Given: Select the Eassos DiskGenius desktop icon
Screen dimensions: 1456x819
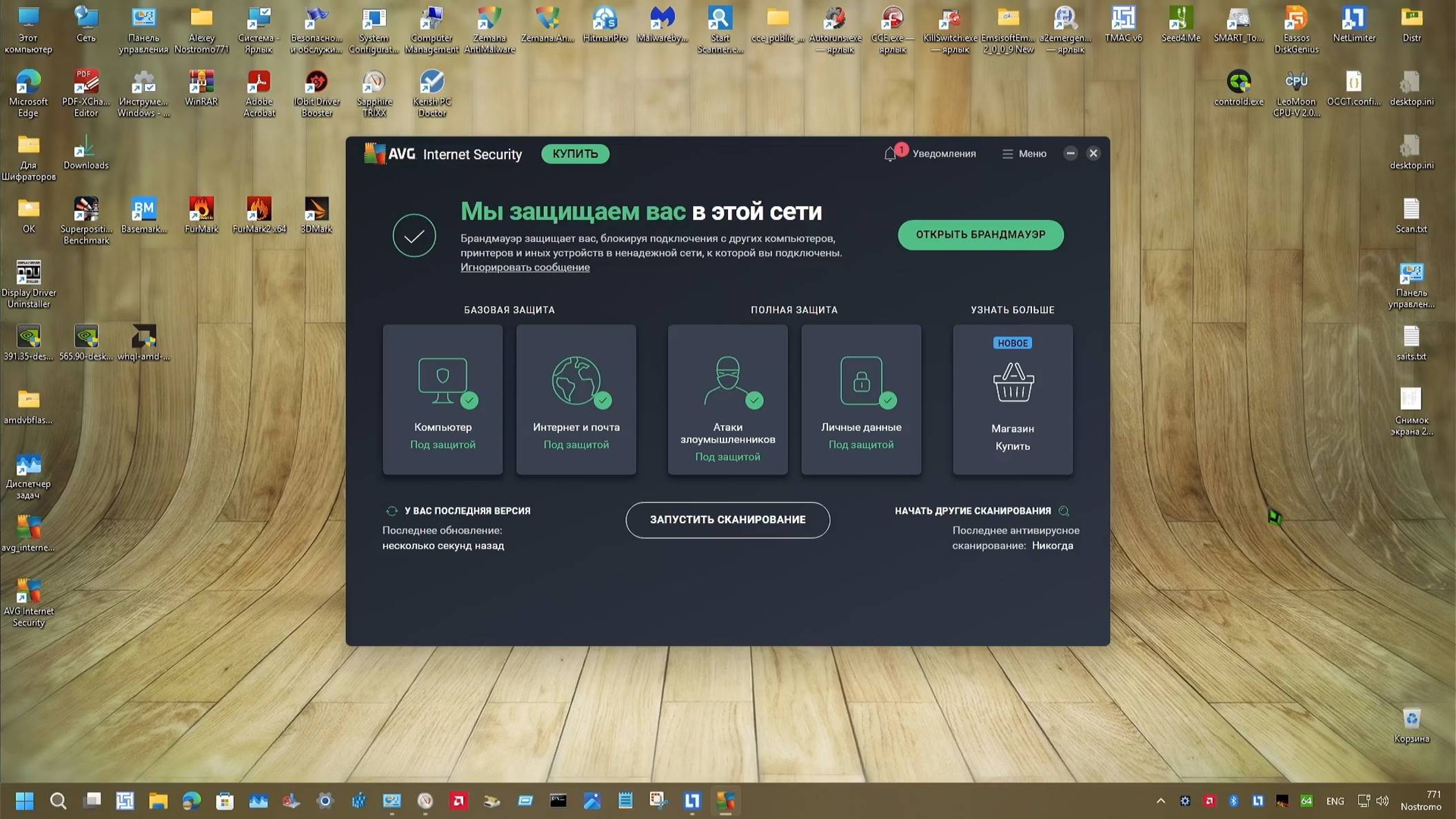Looking at the screenshot, I should point(1296,30).
